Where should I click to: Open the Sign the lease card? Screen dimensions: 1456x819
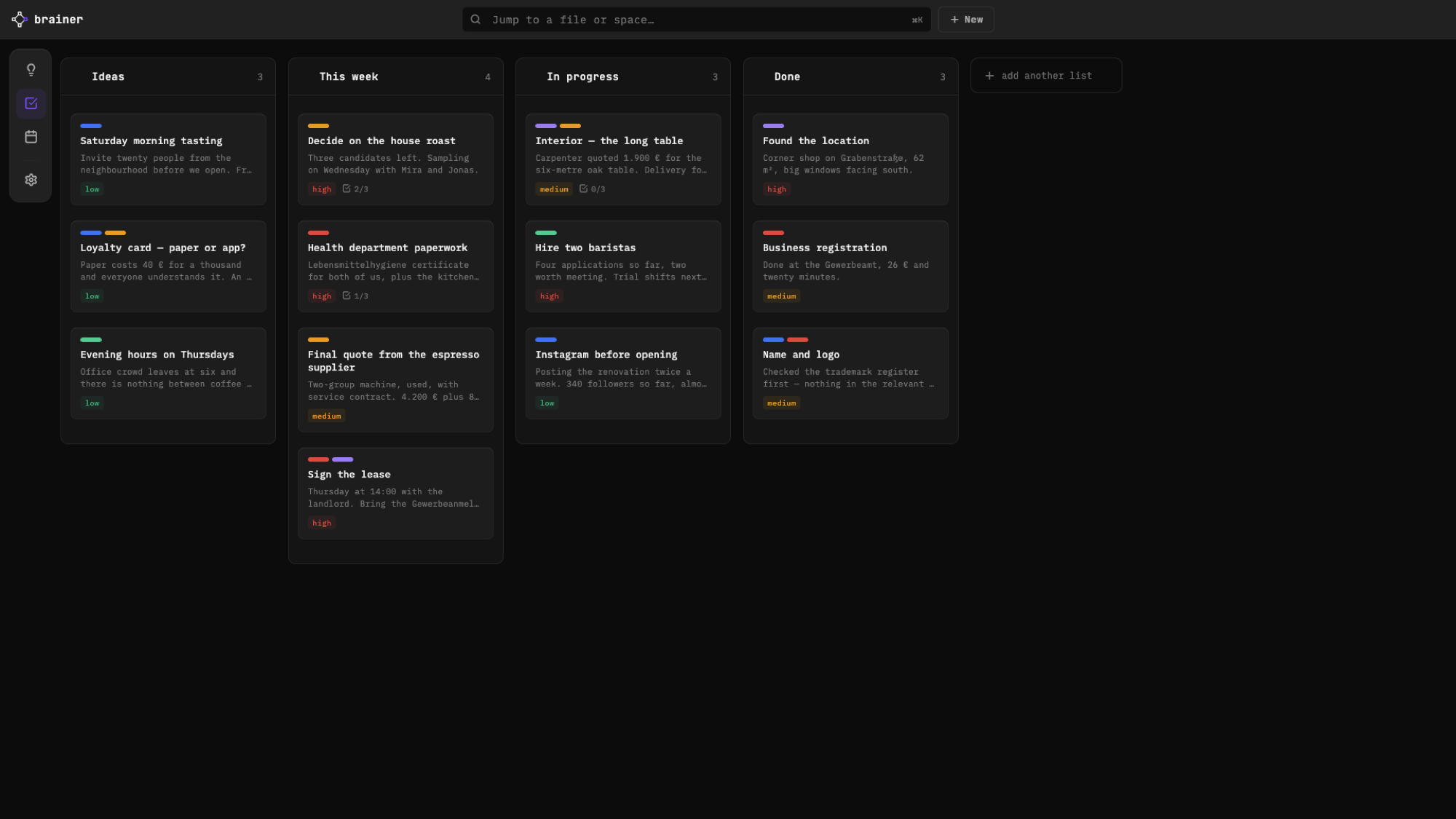pos(396,494)
